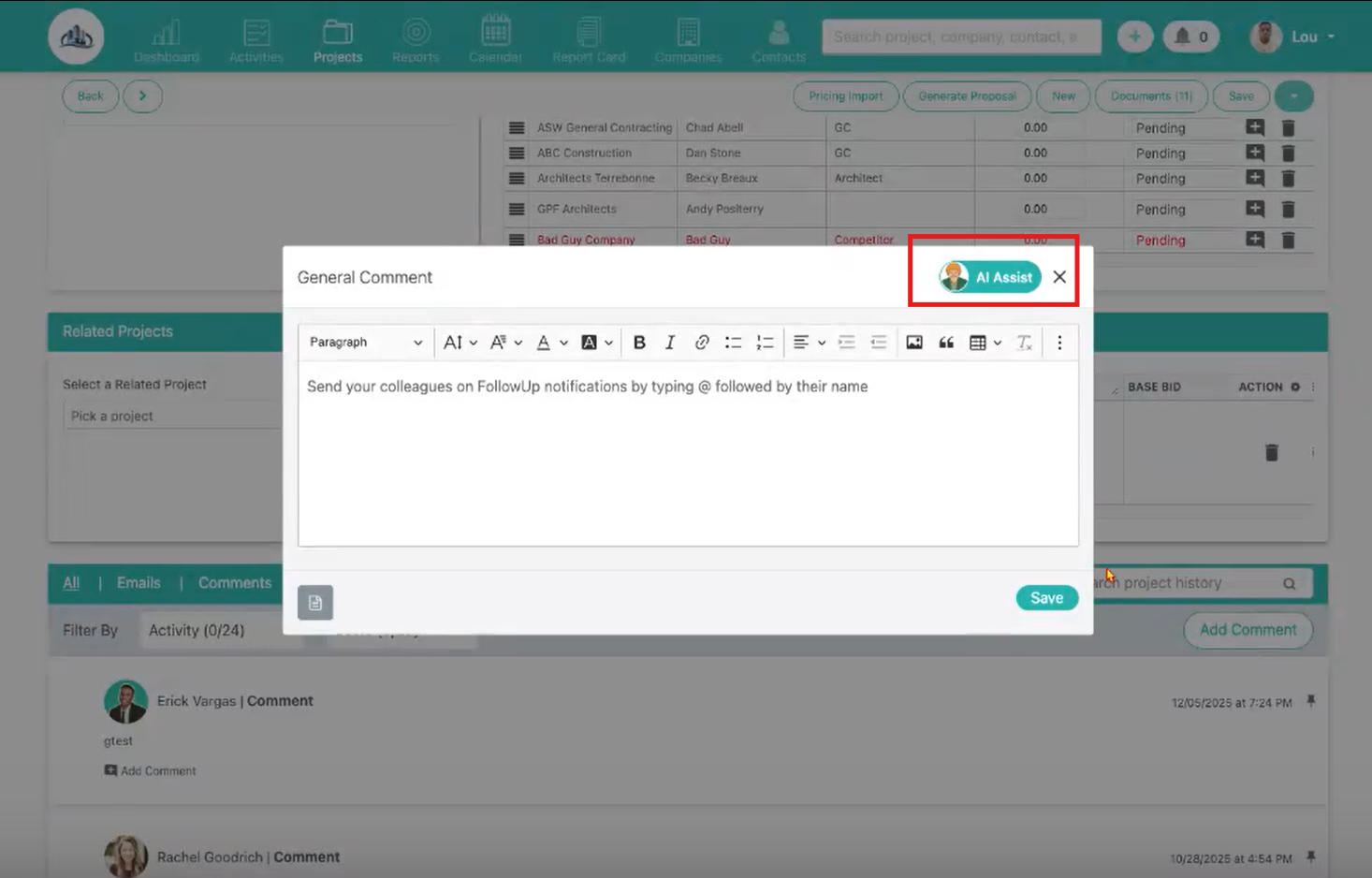Apply bold formatting in the comment editor
The image size is (1372, 878).
coord(639,342)
